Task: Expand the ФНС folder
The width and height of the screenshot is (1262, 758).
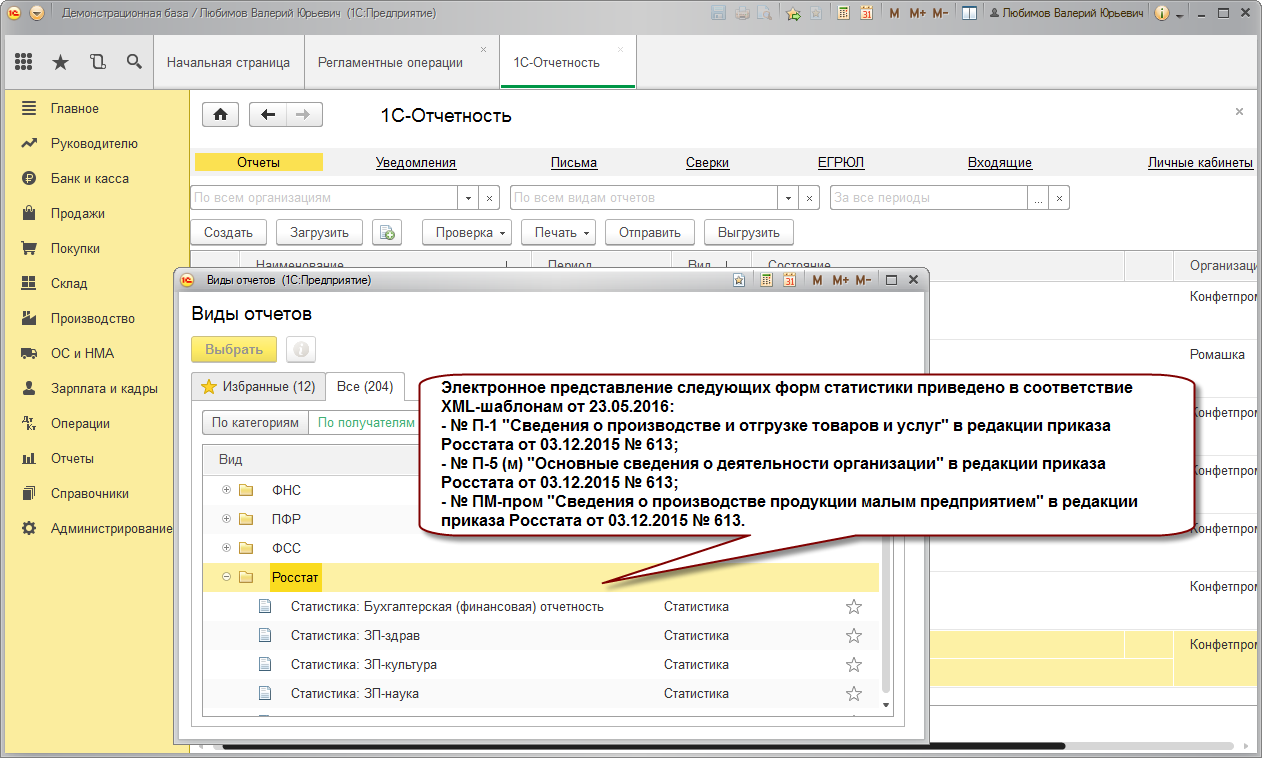Action: coord(226,490)
